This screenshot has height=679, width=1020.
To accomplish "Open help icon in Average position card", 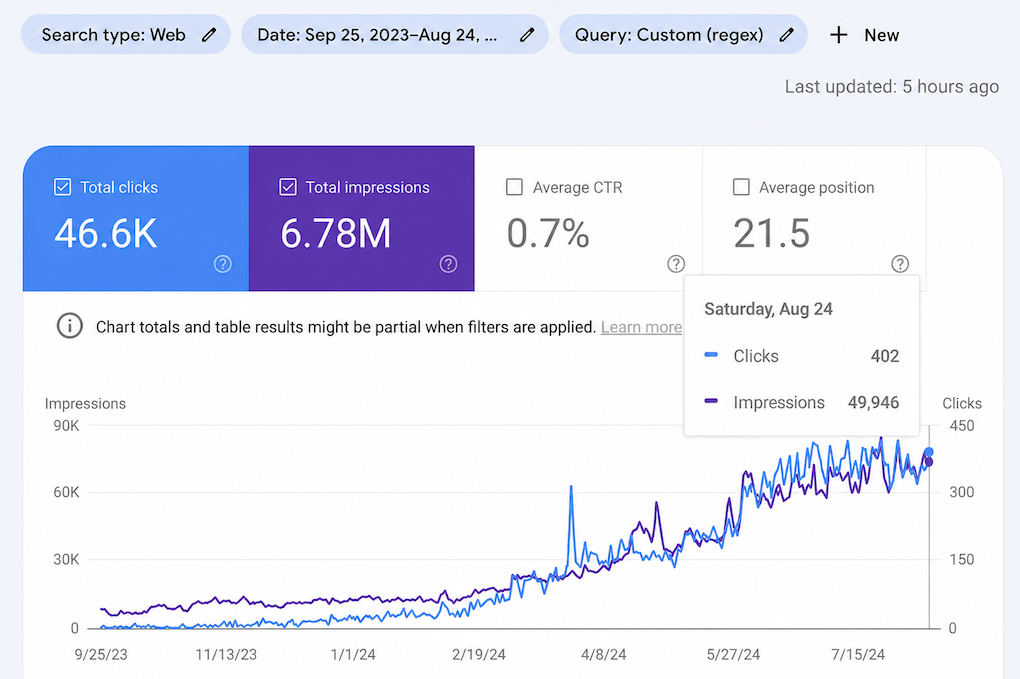I will click(x=900, y=264).
